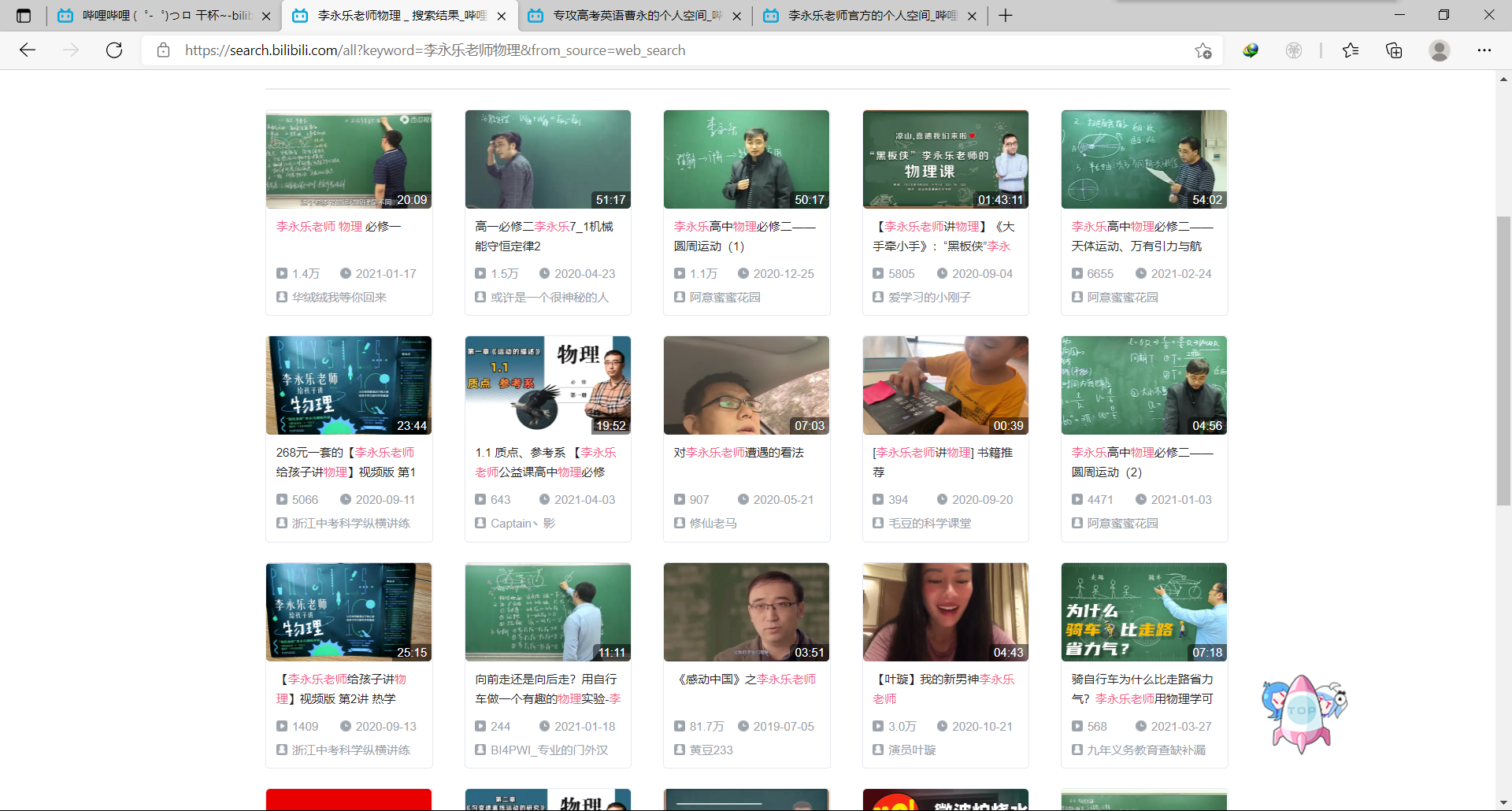This screenshot has width=1512, height=811.
Task: Open the 04:56 圆周运动（2）thumbnail
Action: point(1144,386)
